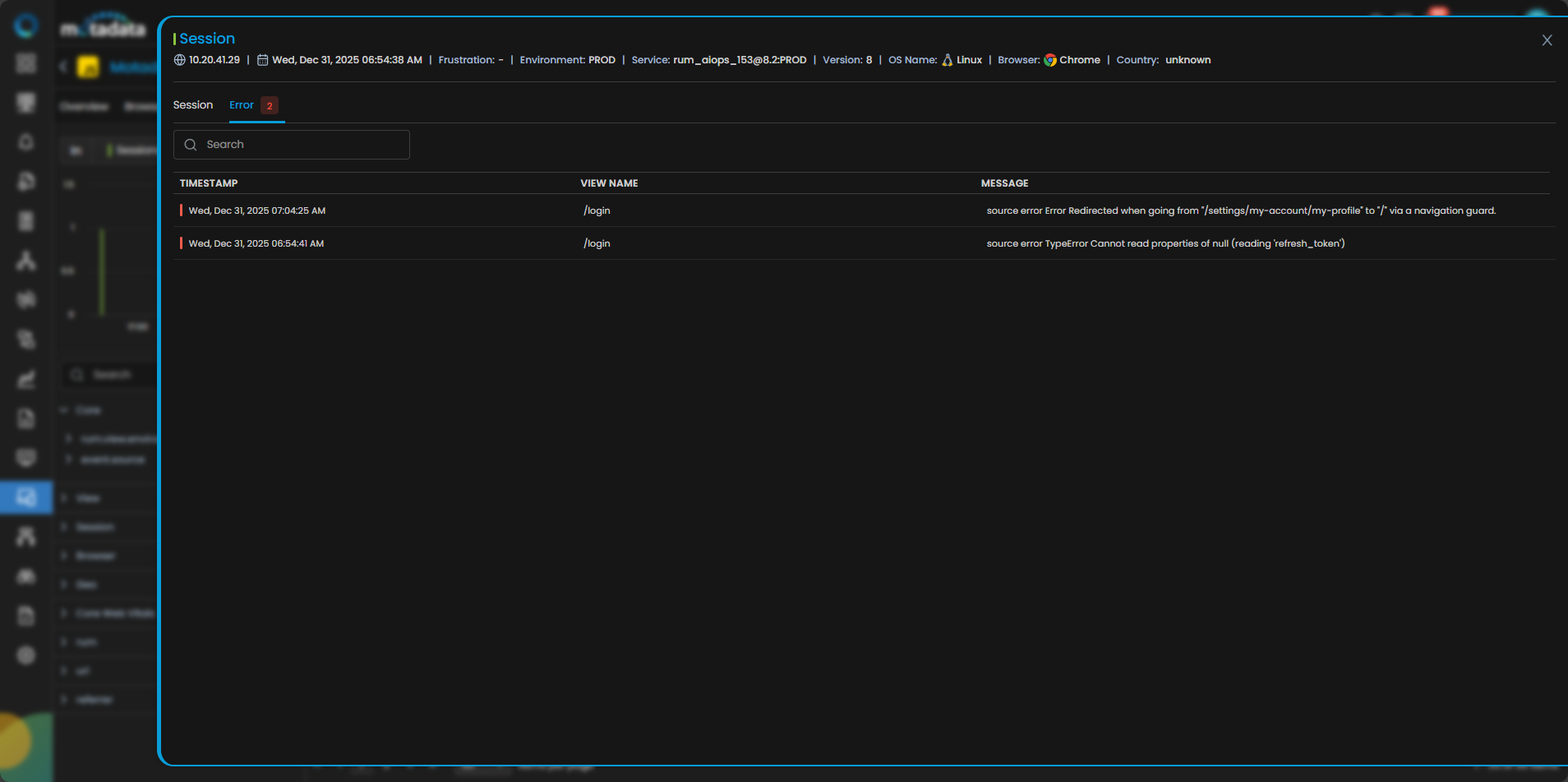The height and width of the screenshot is (782, 1568).
Task: Click /login view name in TypeError row
Action: 597,243
